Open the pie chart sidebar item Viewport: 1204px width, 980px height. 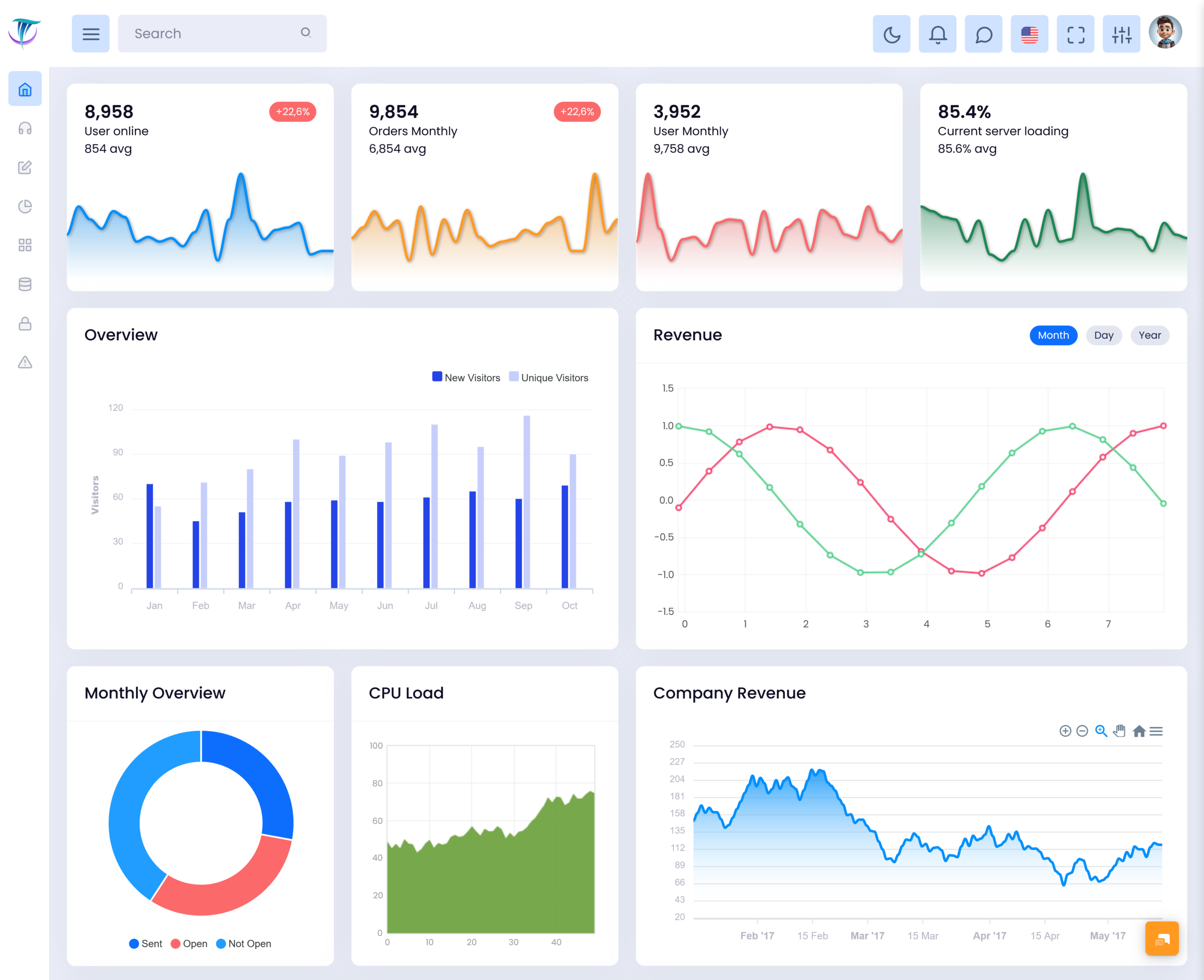(25, 206)
